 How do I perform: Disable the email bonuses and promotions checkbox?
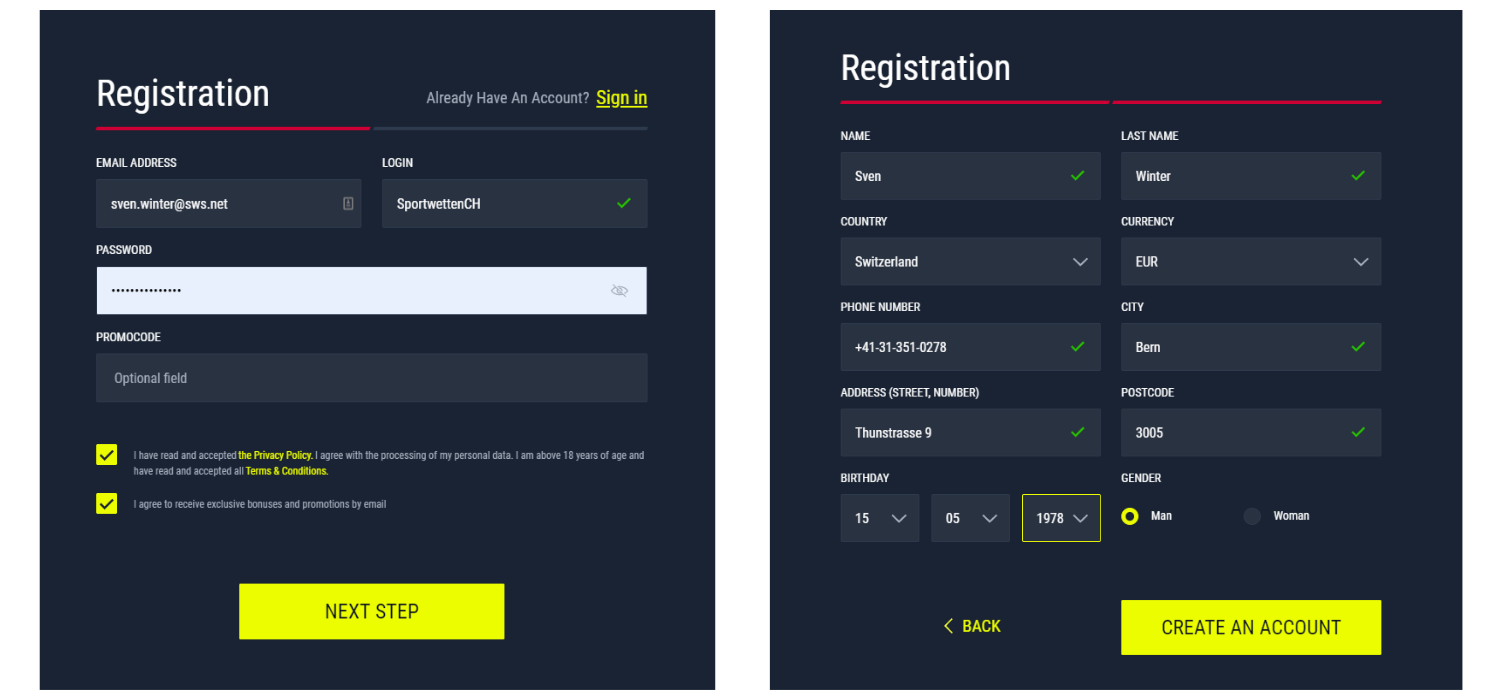[x=106, y=503]
